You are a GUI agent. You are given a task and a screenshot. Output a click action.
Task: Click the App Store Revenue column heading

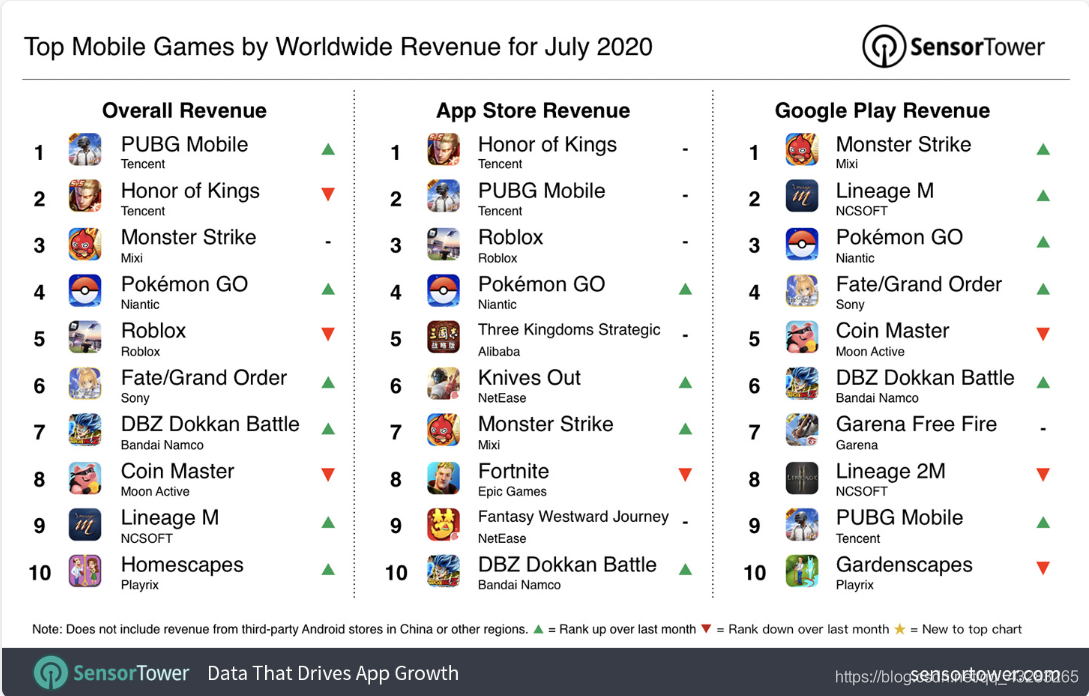[x=533, y=110]
